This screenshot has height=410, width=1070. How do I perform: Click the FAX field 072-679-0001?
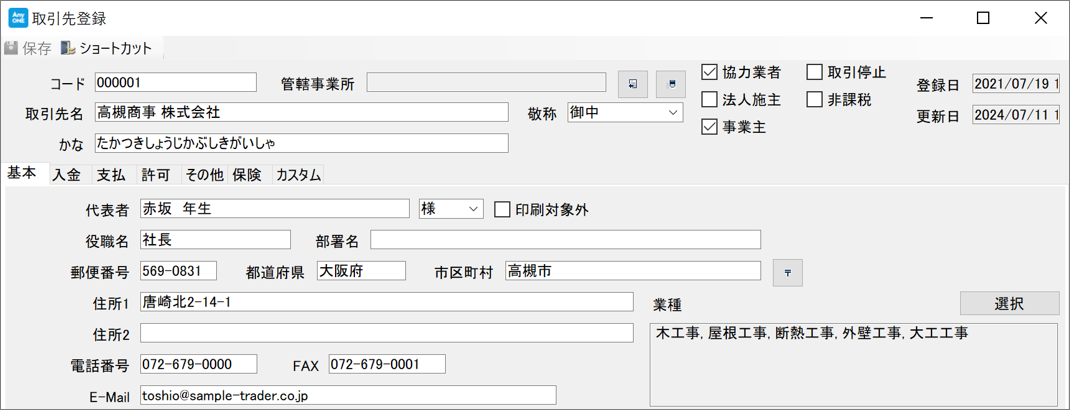tap(387, 364)
